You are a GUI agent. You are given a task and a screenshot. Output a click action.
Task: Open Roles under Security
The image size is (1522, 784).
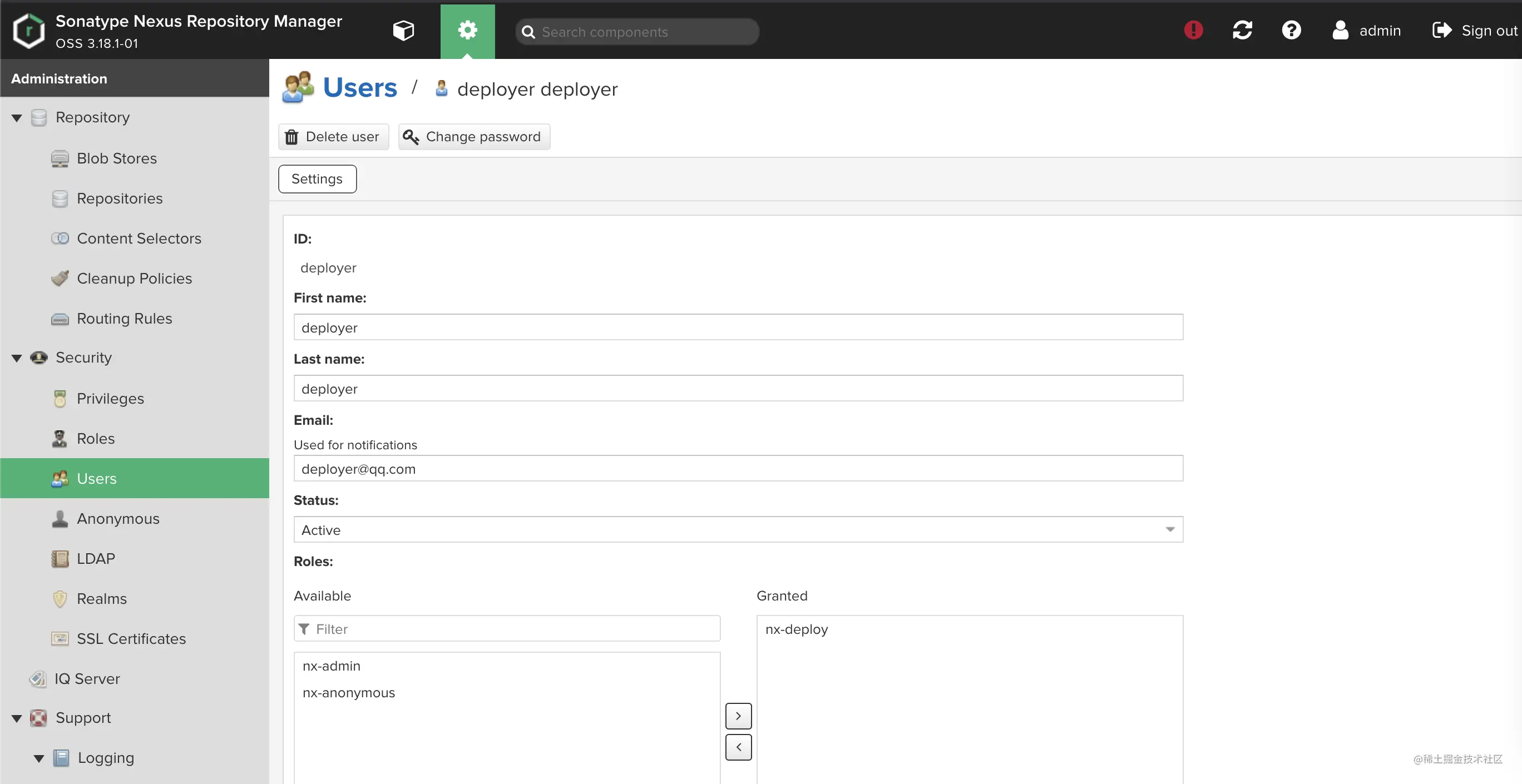[x=95, y=439]
